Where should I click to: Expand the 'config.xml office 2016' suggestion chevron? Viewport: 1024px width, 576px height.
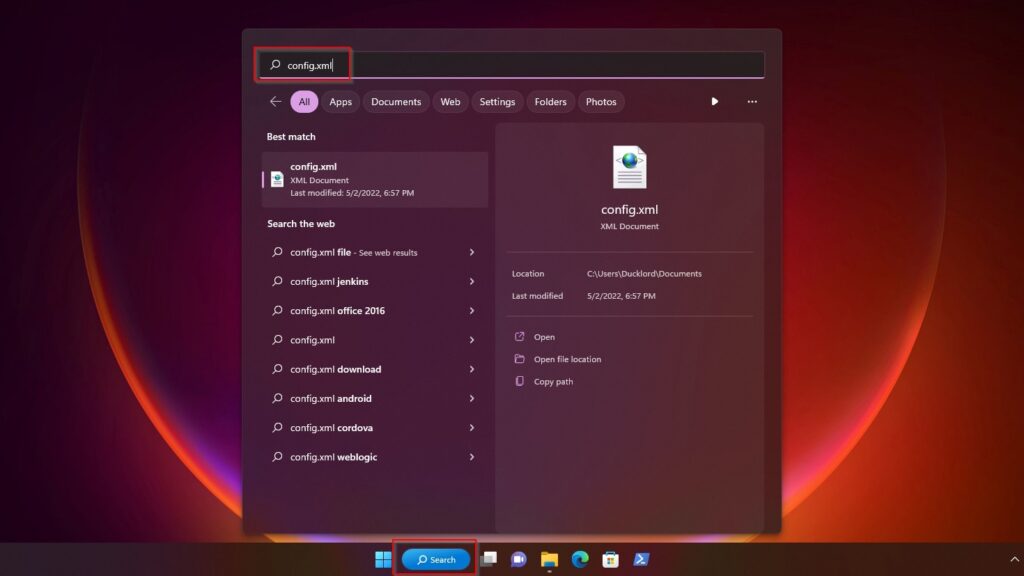coord(472,311)
